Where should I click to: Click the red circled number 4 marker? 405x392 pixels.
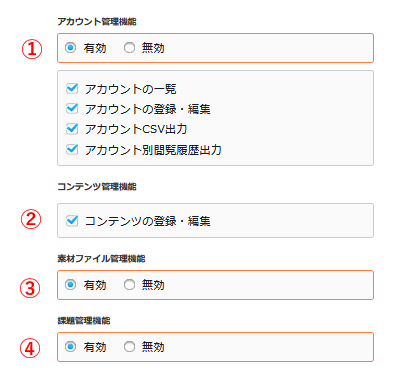point(30,348)
